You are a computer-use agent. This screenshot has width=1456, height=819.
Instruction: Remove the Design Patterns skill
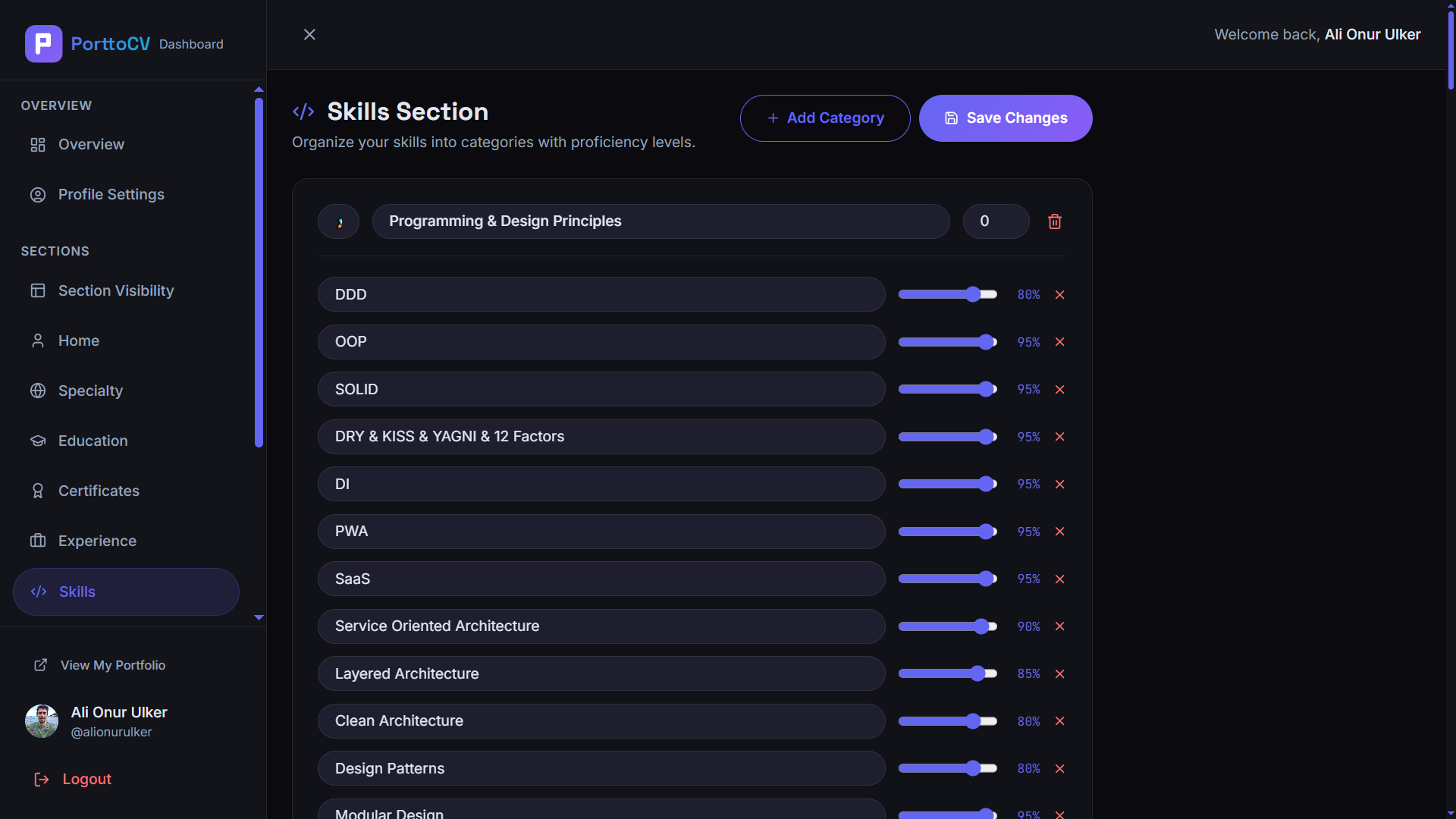1060,768
